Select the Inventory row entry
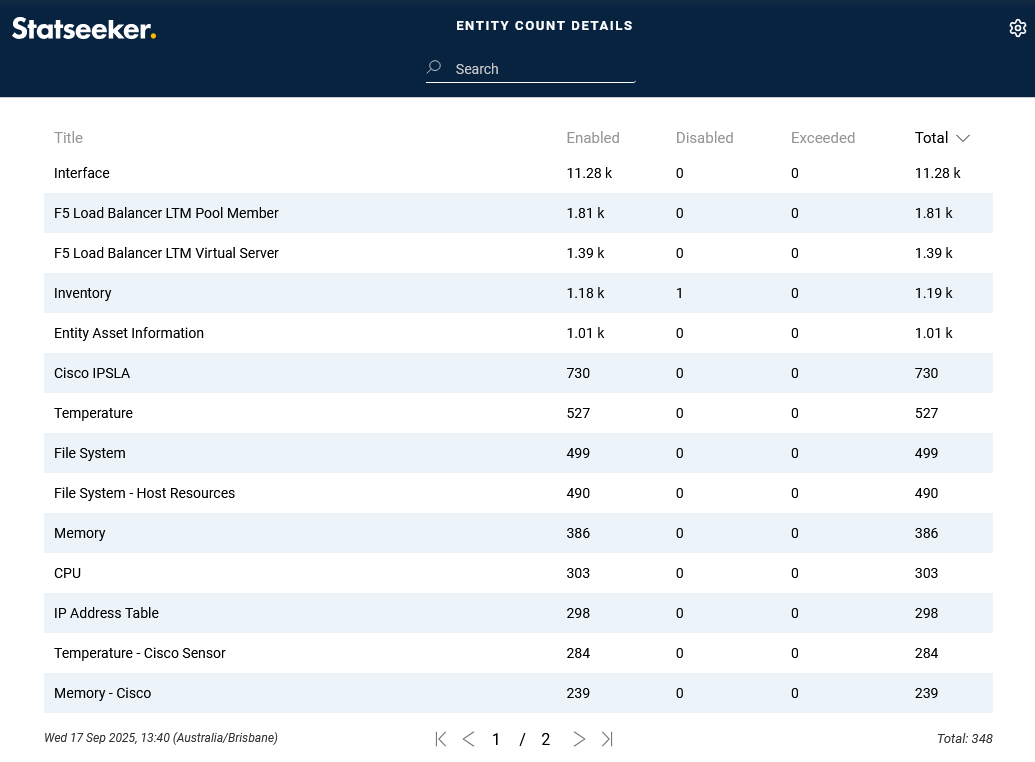Viewport: 1035px width, 762px height. (83, 293)
